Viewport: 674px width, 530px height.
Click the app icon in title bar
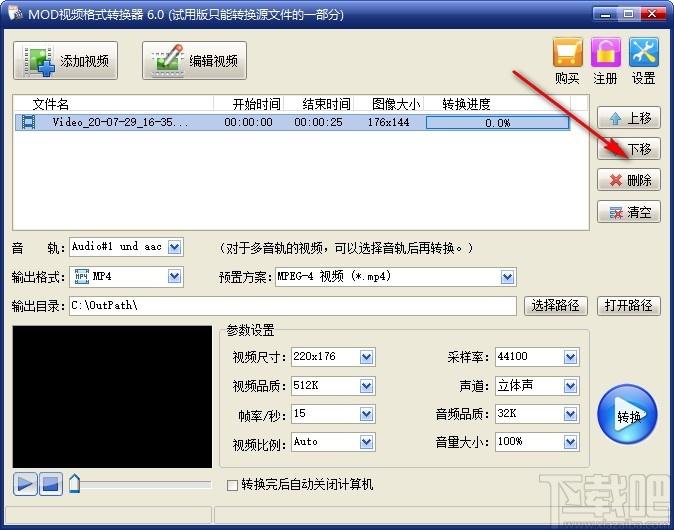[x=15, y=13]
